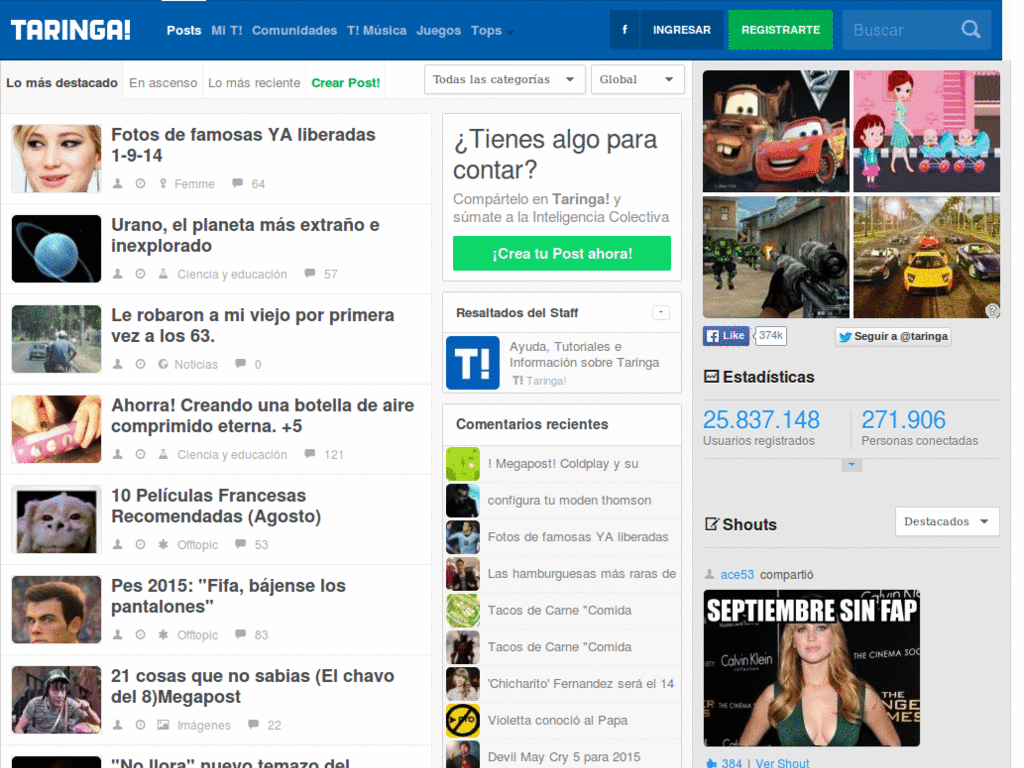Image resolution: width=1024 pixels, height=768 pixels.
Task: Click REGISTRARTE button
Action: coord(780,30)
